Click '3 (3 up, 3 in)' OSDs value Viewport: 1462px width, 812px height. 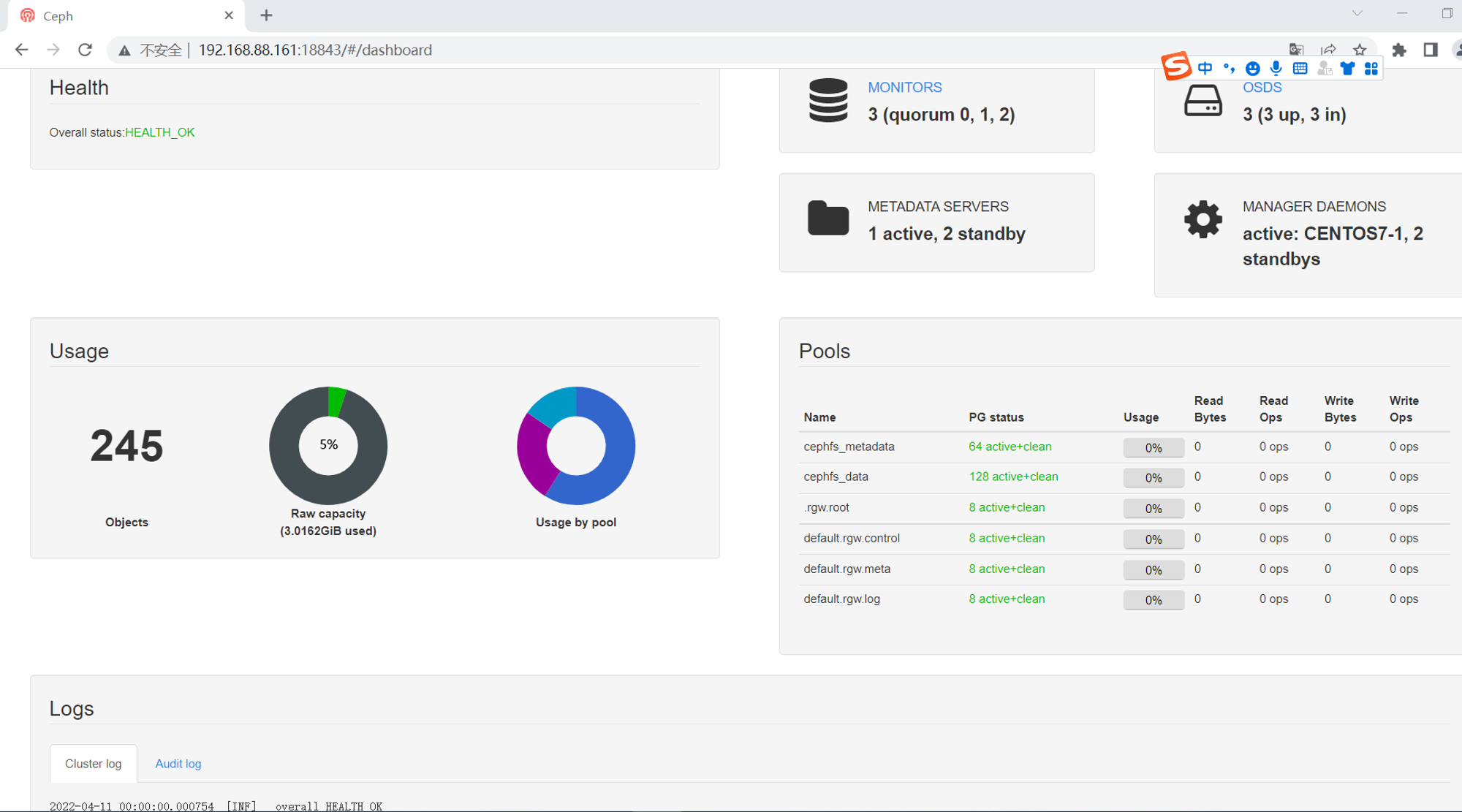[x=1294, y=115]
